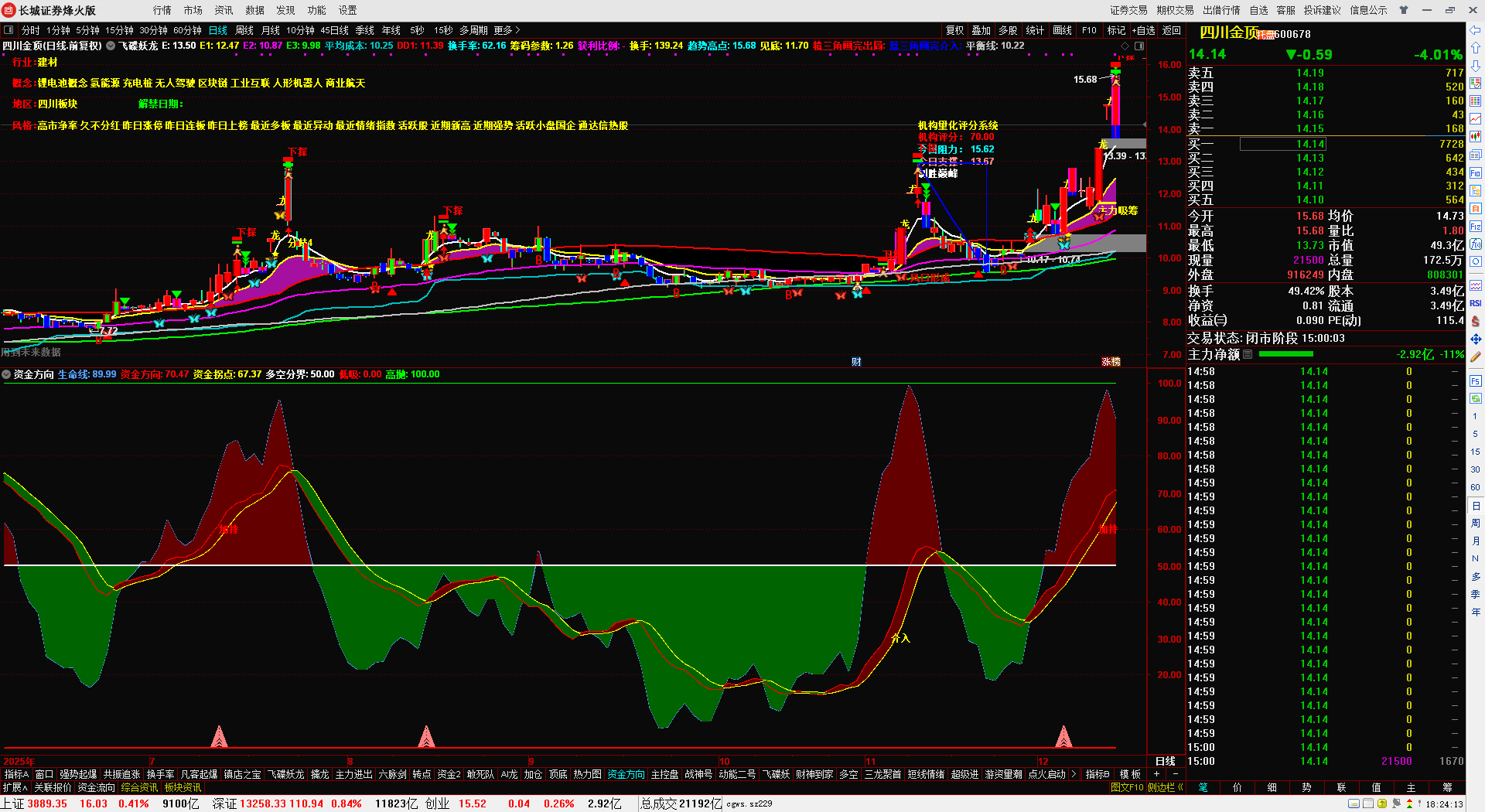This screenshot has height=812, width=1485.
Task: Click the green refresh icon in sidebar
Action: point(1476,398)
